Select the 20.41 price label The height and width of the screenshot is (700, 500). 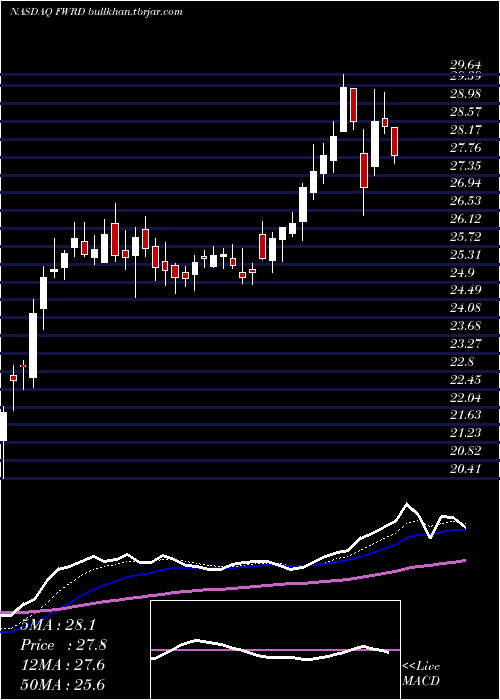pyautogui.click(x=465, y=469)
